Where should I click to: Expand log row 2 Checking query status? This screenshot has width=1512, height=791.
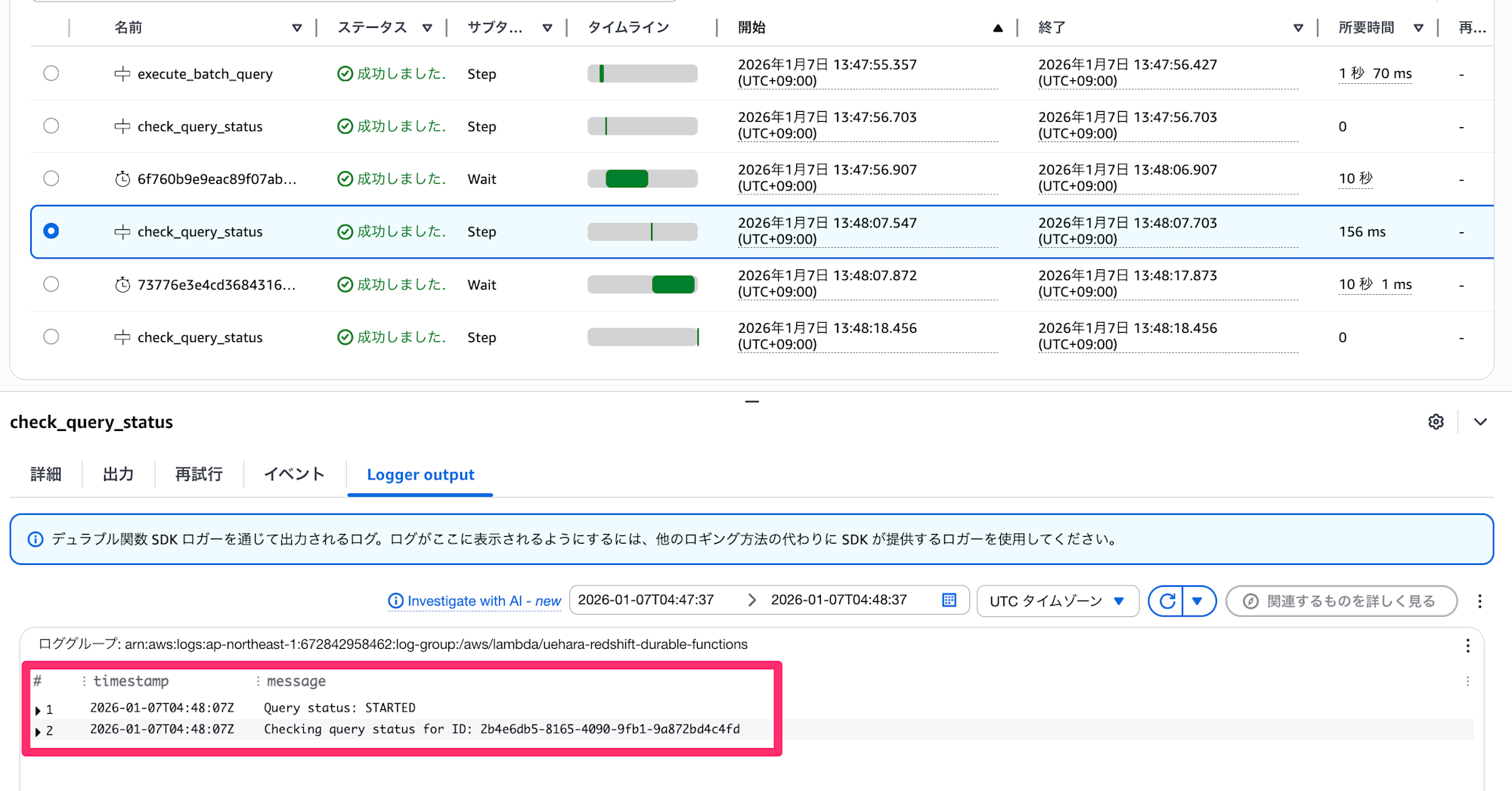(38, 731)
